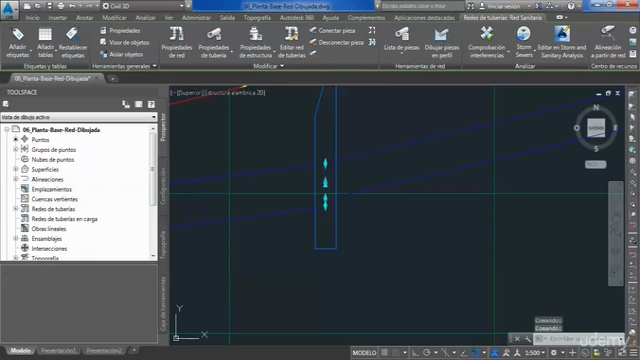640x360 pixels.
Task: Open the Insertar ribbon tab
Action: [x=58, y=18]
